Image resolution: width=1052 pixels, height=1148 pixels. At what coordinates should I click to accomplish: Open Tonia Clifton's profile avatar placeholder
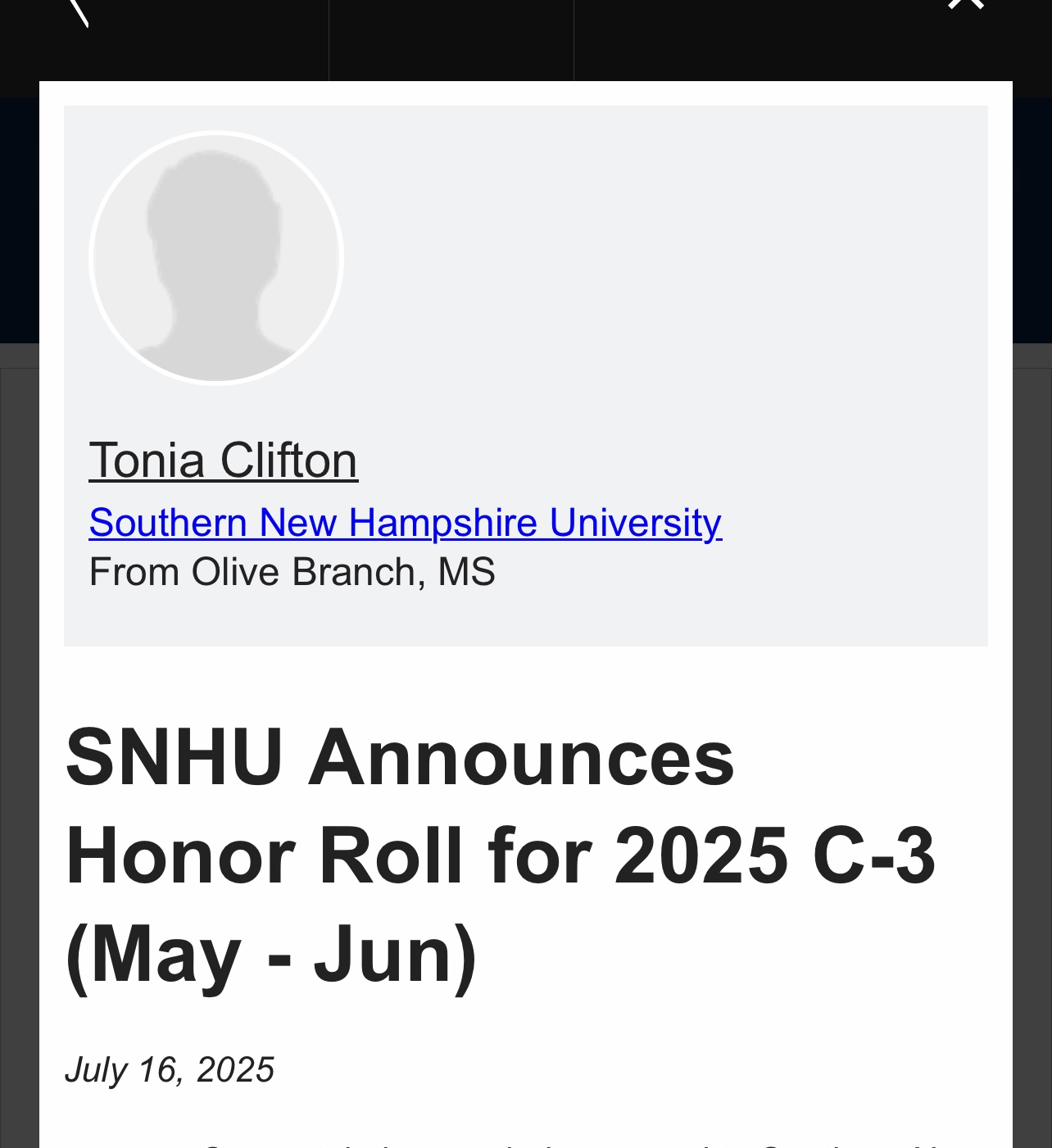216,257
